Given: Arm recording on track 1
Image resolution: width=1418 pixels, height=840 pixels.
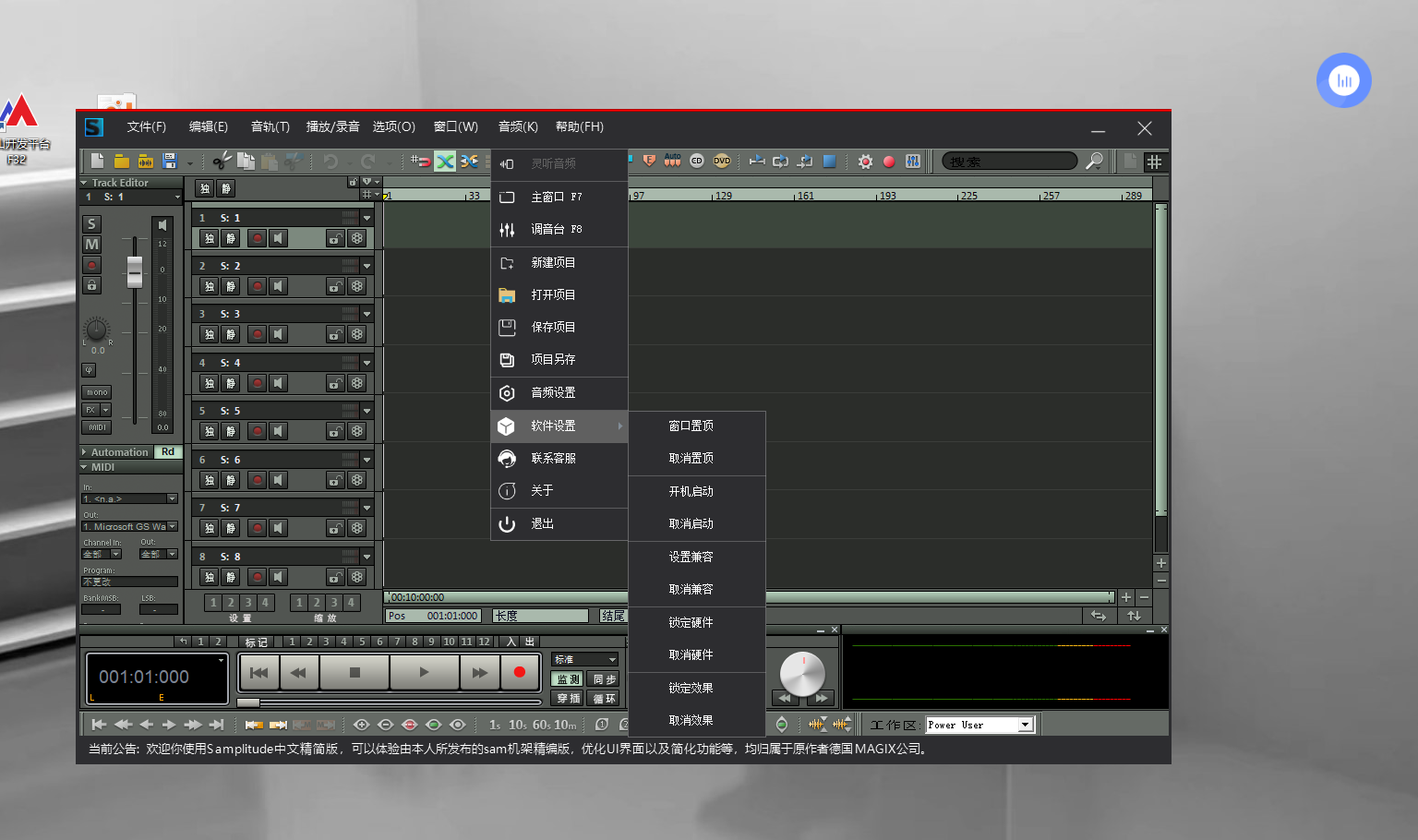Looking at the screenshot, I should tap(258, 238).
